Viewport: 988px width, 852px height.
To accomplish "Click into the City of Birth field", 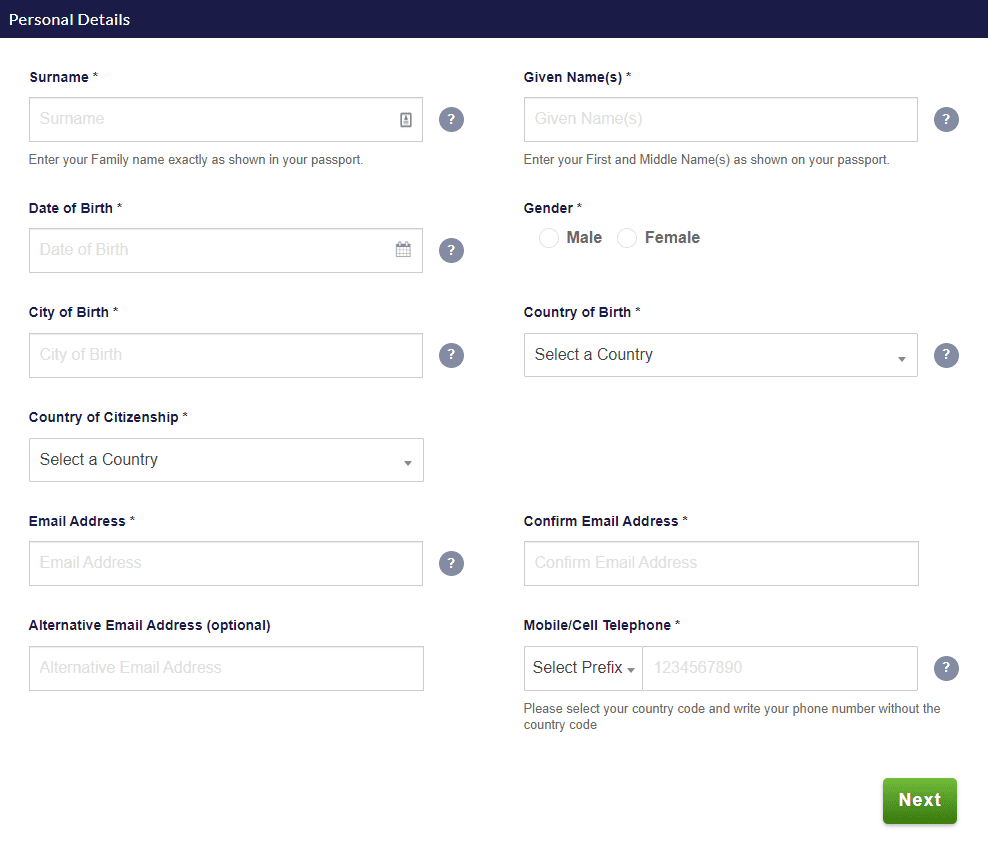I will click(226, 355).
